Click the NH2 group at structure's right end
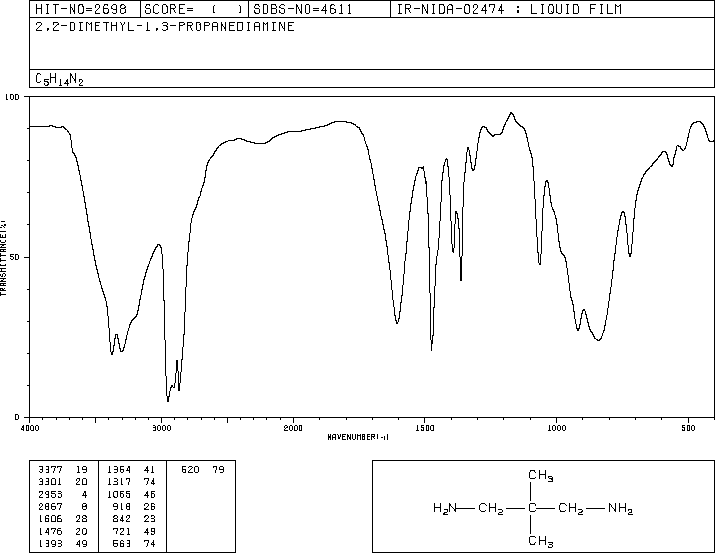This screenshot has width=715, height=553. point(621,508)
